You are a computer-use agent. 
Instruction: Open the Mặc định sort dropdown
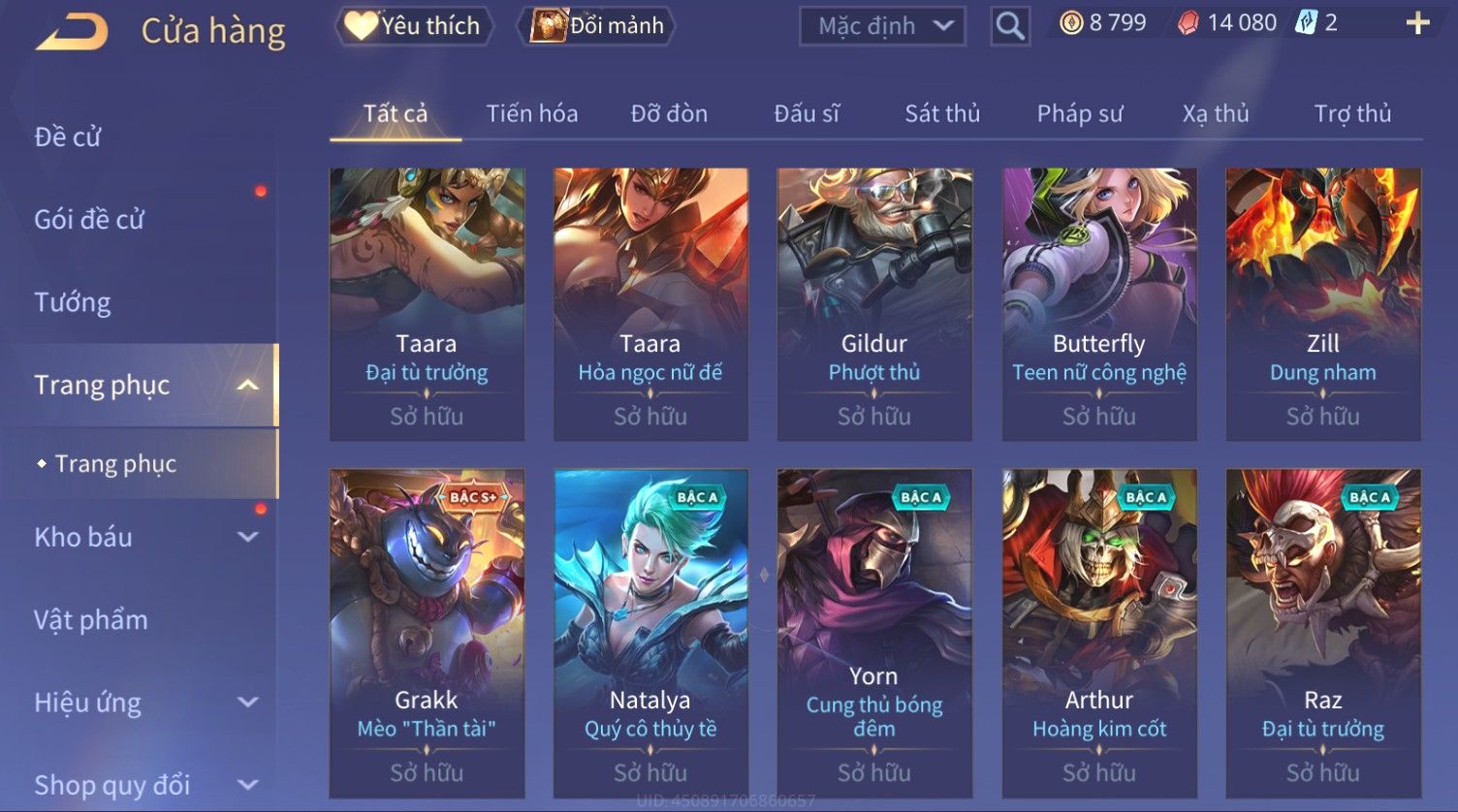point(882,26)
